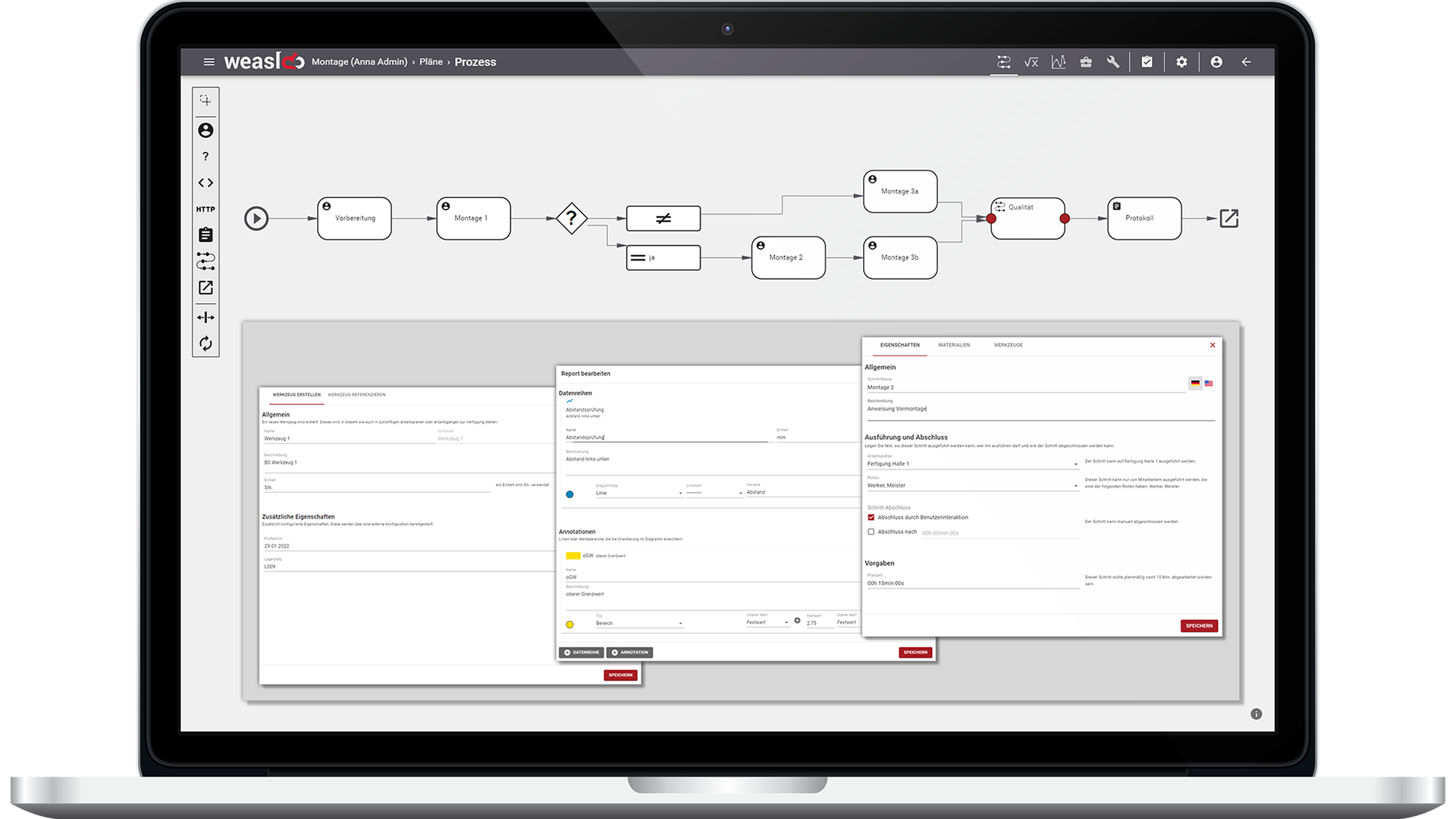The width and height of the screenshot is (1456, 819).
Task: Click the wrench tools icon in header
Action: pyautogui.click(x=1113, y=62)
